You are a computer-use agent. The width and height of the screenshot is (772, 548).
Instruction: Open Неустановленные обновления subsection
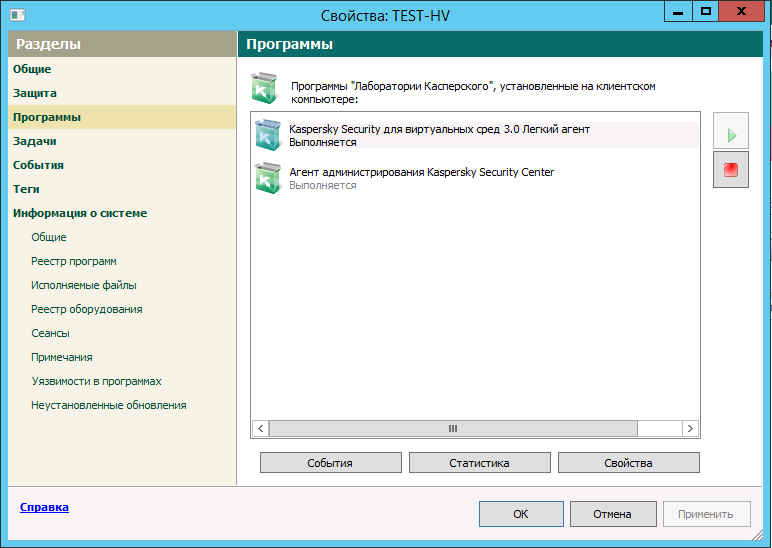pyautogui.click(x=109, y=405)
